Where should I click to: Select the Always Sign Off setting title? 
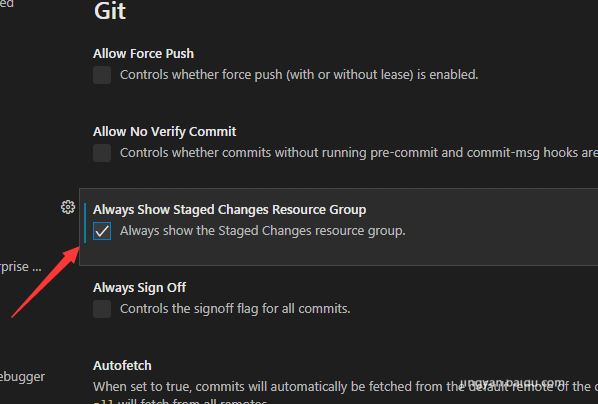click(x=139, y=288)
